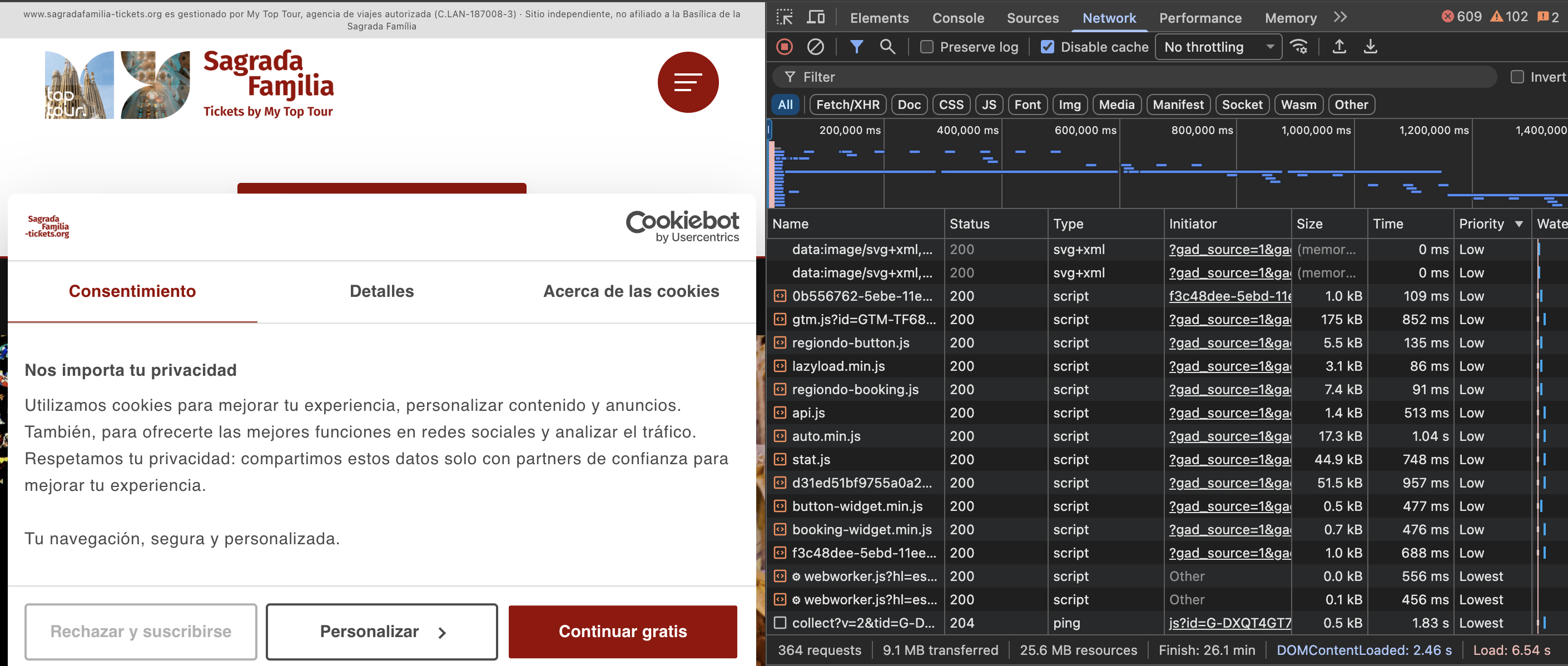Filter requests by JS type

tap(989, 105)
